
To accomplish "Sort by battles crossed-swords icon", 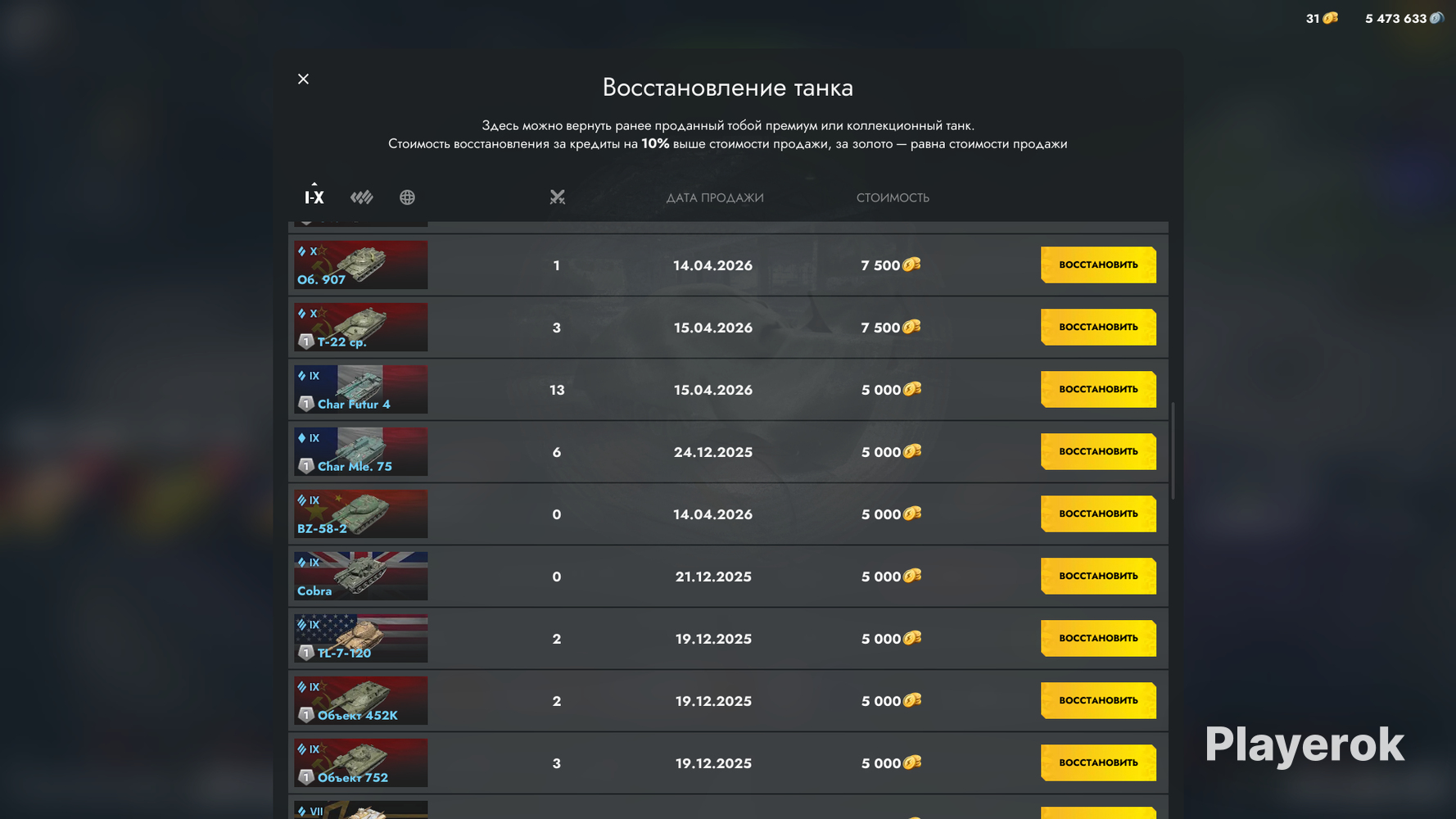I will coord(558,197).
